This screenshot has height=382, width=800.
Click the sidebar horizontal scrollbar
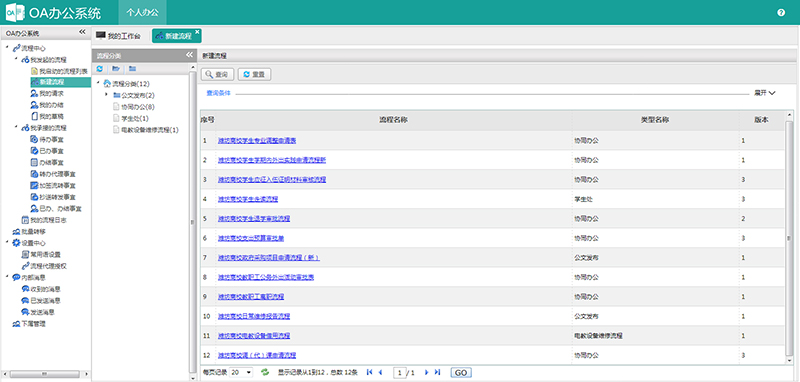click(x=45, y=374)
